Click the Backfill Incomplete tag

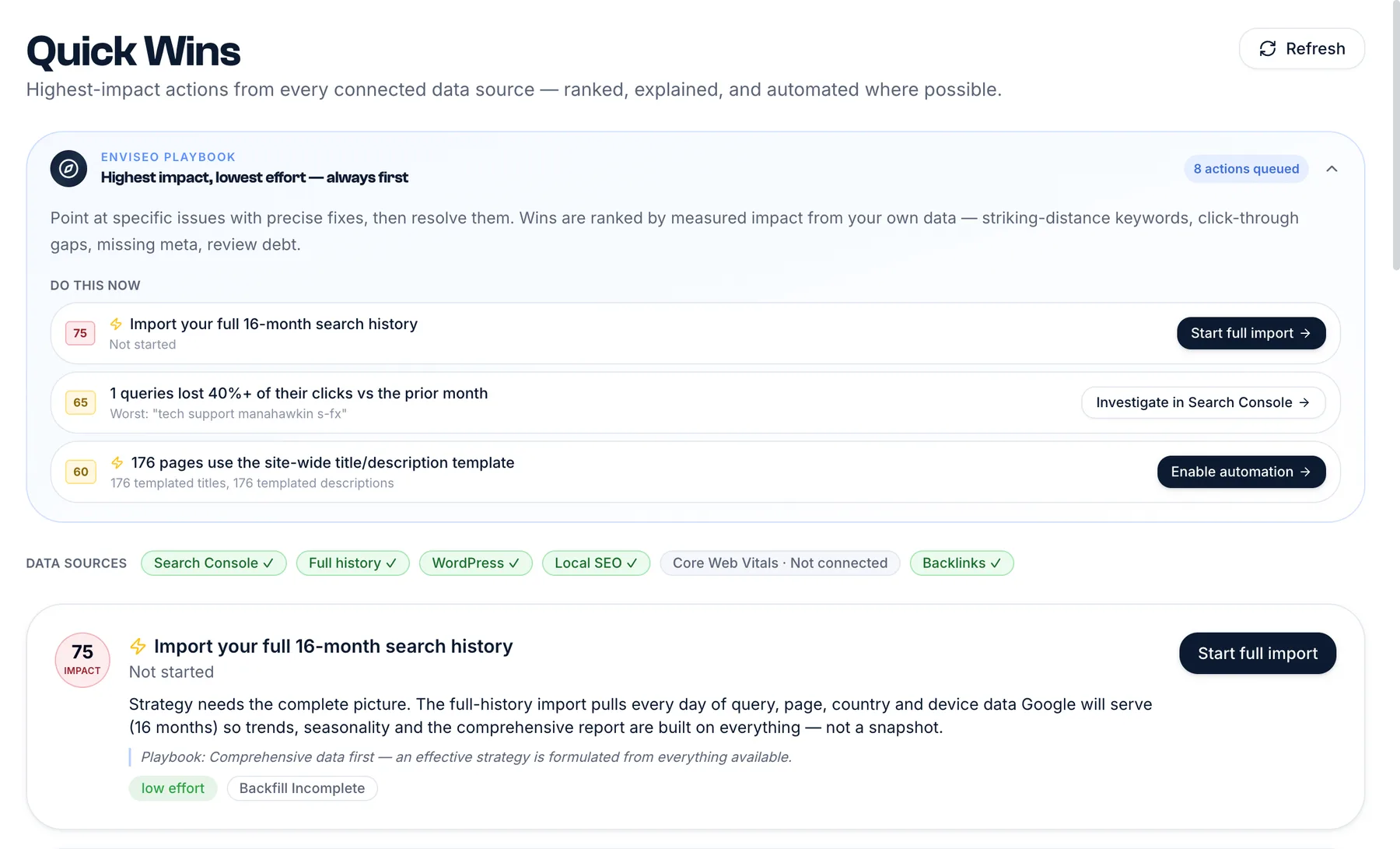[x=302, y=788]
